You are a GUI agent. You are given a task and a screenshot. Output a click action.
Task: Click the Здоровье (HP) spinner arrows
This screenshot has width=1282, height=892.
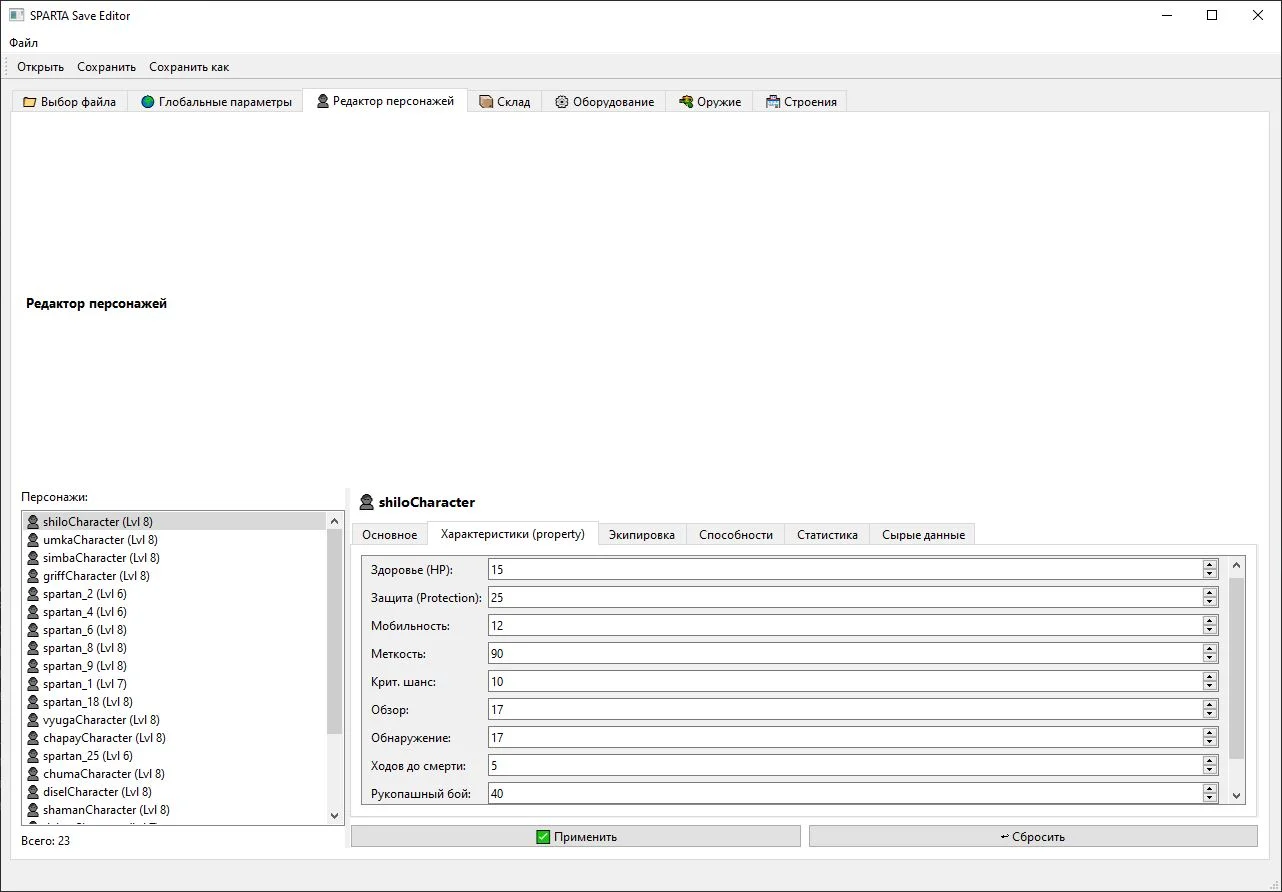point(1210,569)
